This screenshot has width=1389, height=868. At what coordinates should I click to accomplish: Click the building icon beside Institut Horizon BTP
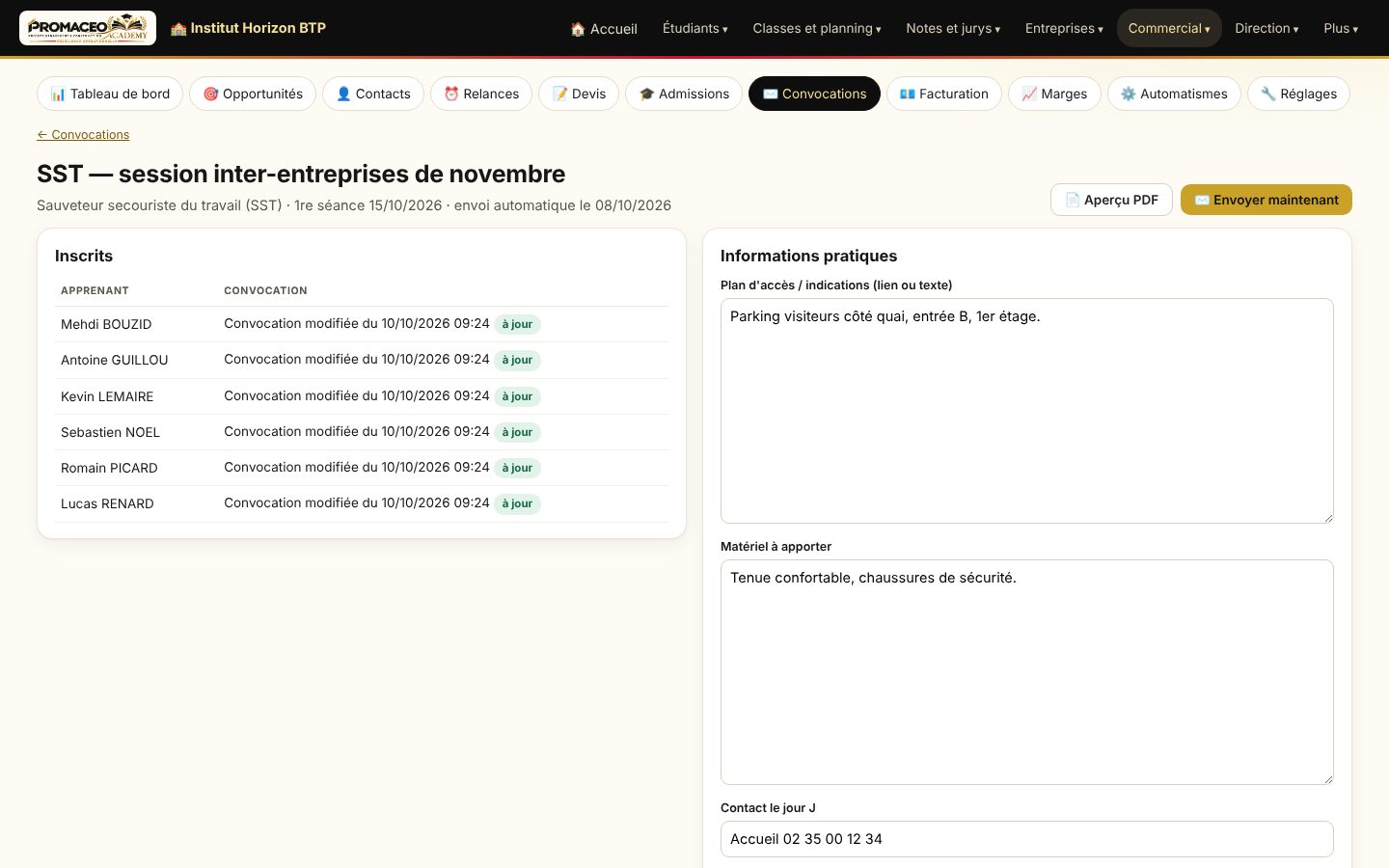(x=178, y=29)
